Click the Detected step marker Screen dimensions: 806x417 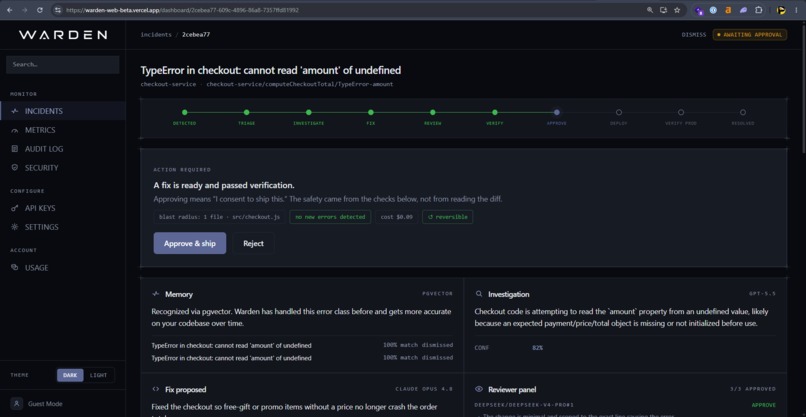tap(185, 112)
